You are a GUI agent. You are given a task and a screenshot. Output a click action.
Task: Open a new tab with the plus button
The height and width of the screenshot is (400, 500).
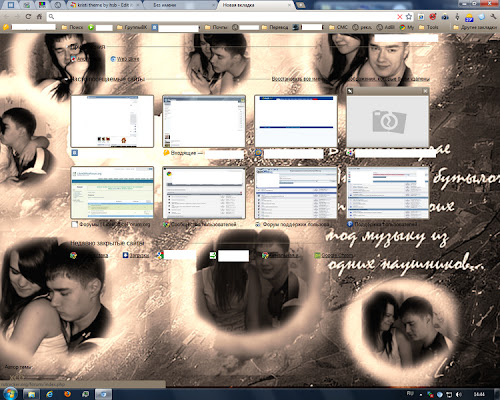[x=300, y=5]
